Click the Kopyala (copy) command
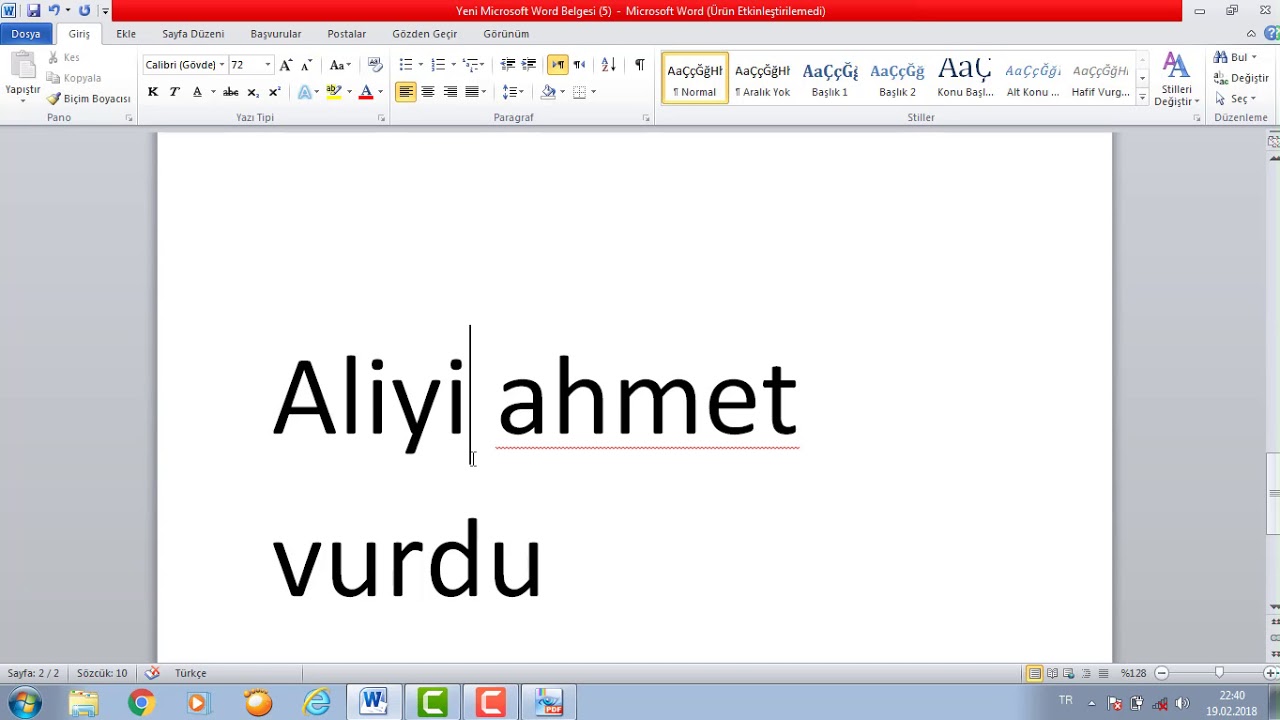The height and width of the screenshot is (720, 1280). 74,78
